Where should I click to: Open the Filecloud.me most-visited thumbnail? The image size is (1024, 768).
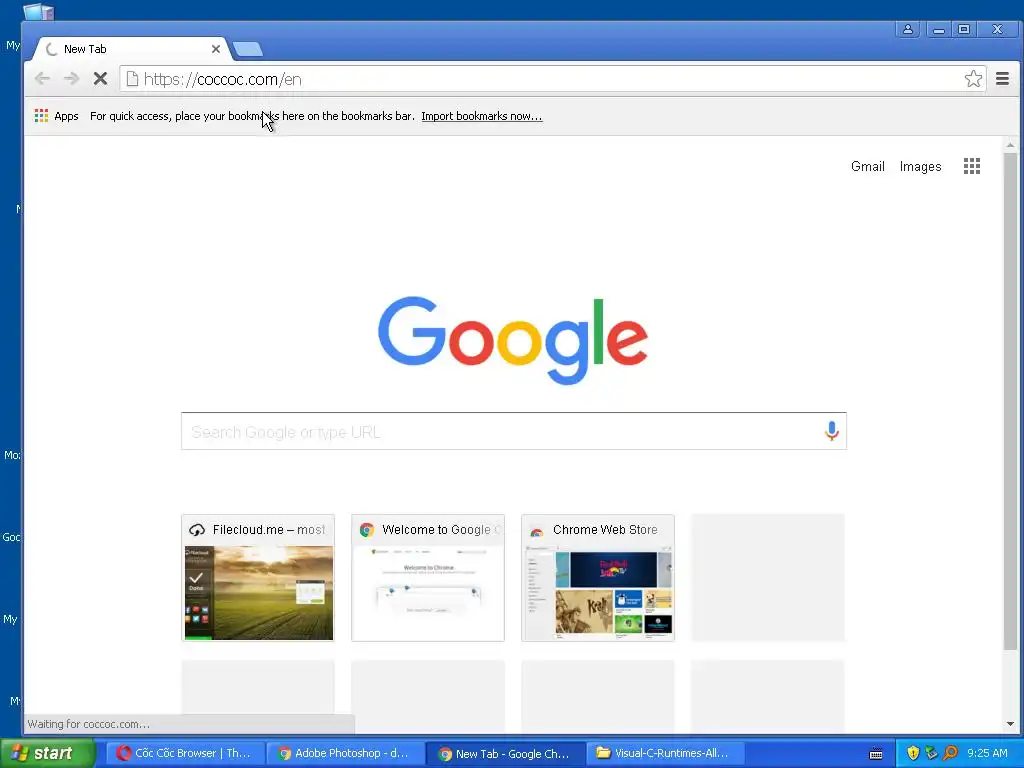tap(258, 578)
